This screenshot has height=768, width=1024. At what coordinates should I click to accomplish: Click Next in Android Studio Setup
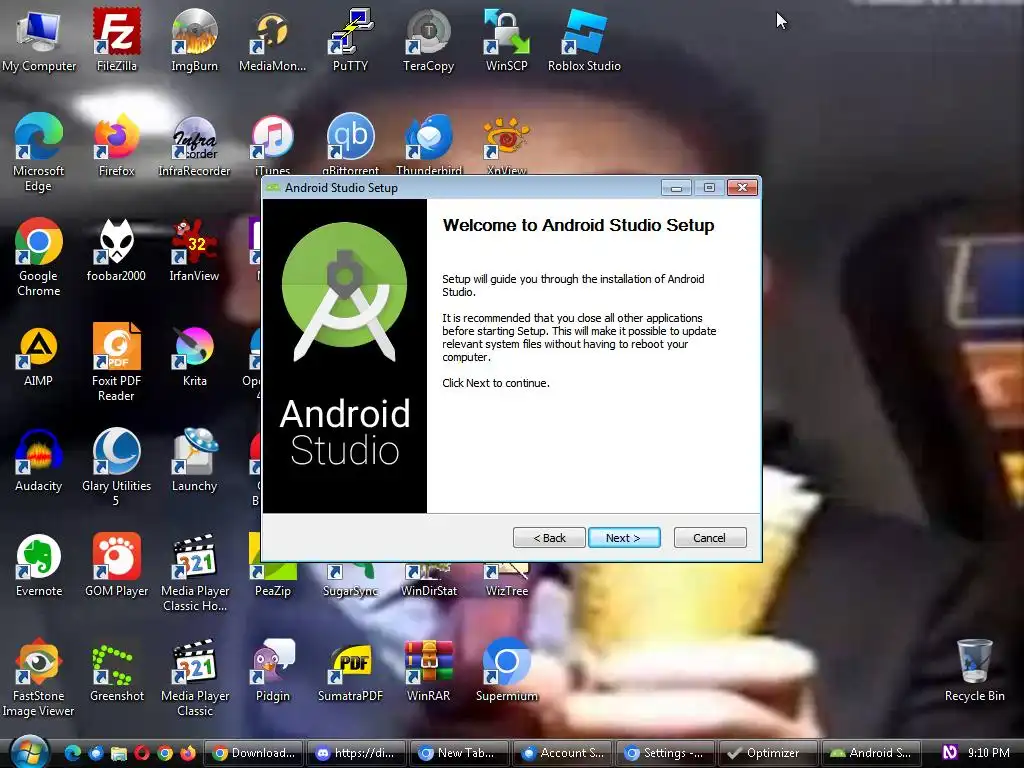coord(624,537)
